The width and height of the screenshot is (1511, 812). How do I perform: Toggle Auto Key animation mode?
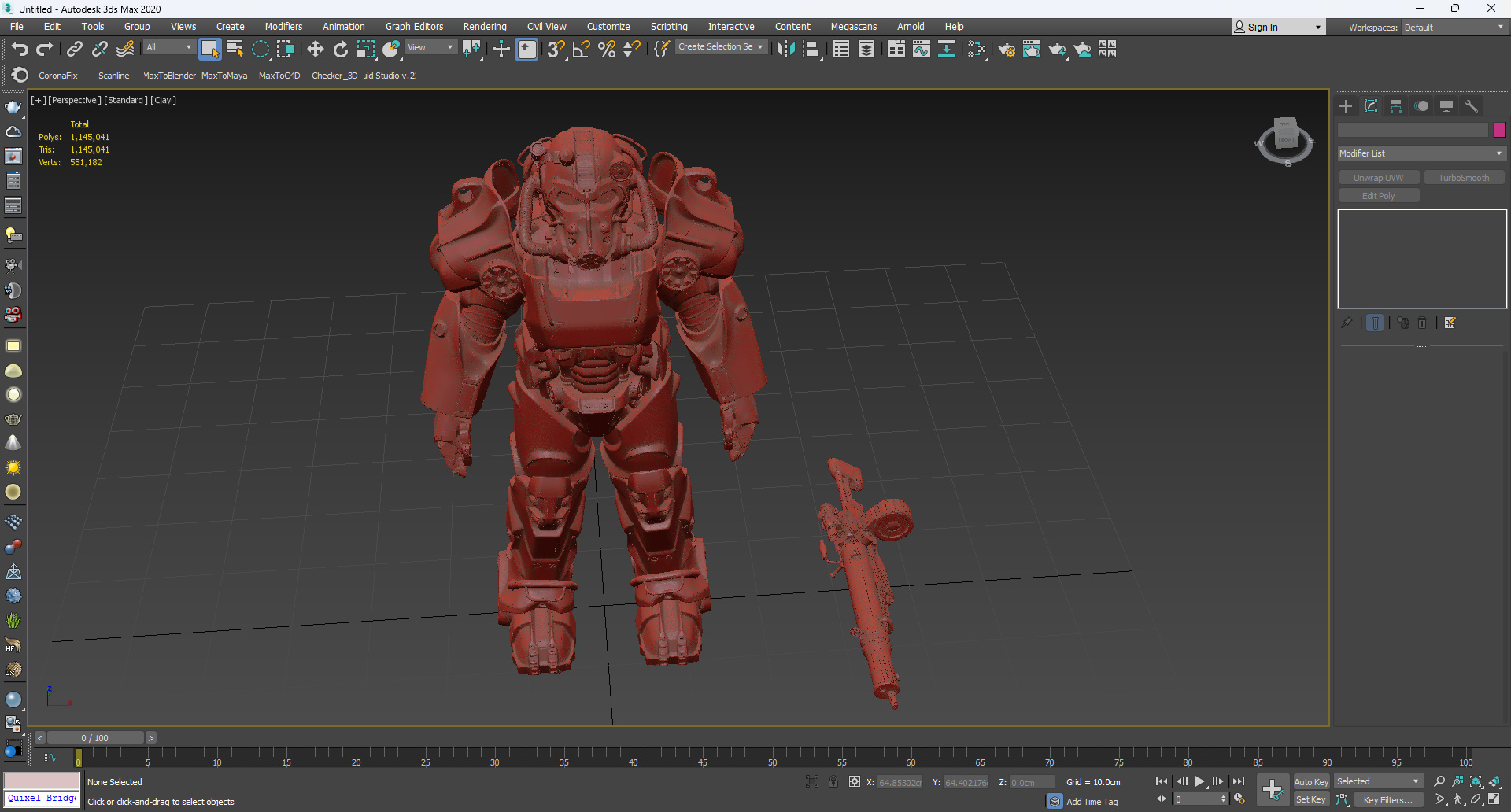pos(1311,782)
